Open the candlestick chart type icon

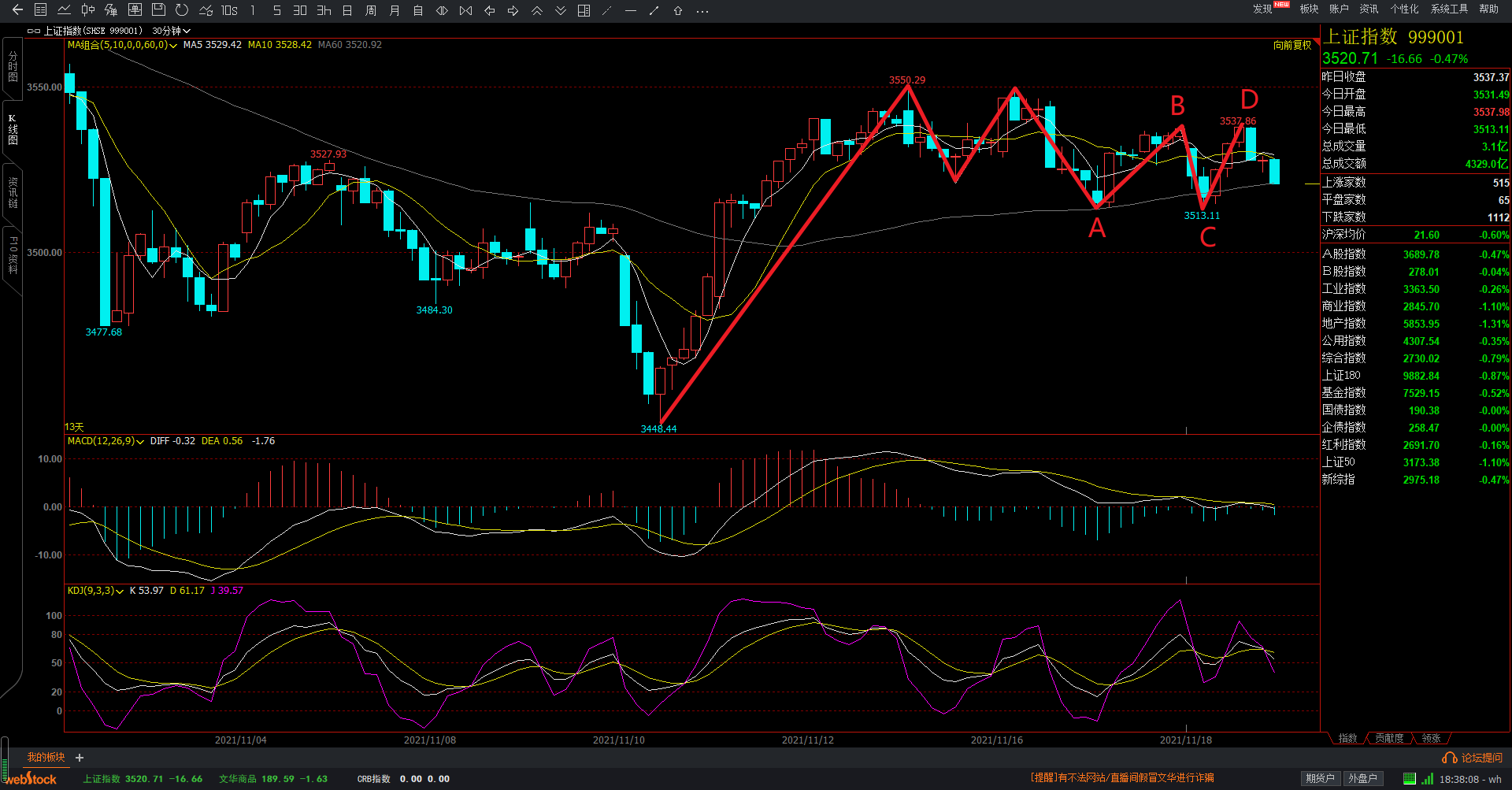(x=88, y=10)
